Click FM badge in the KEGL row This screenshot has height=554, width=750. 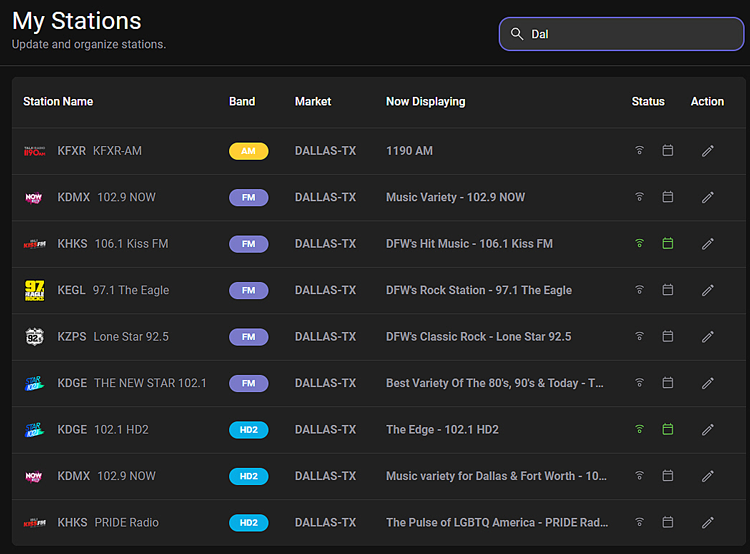pyautogui.click(x=249, y=290)
